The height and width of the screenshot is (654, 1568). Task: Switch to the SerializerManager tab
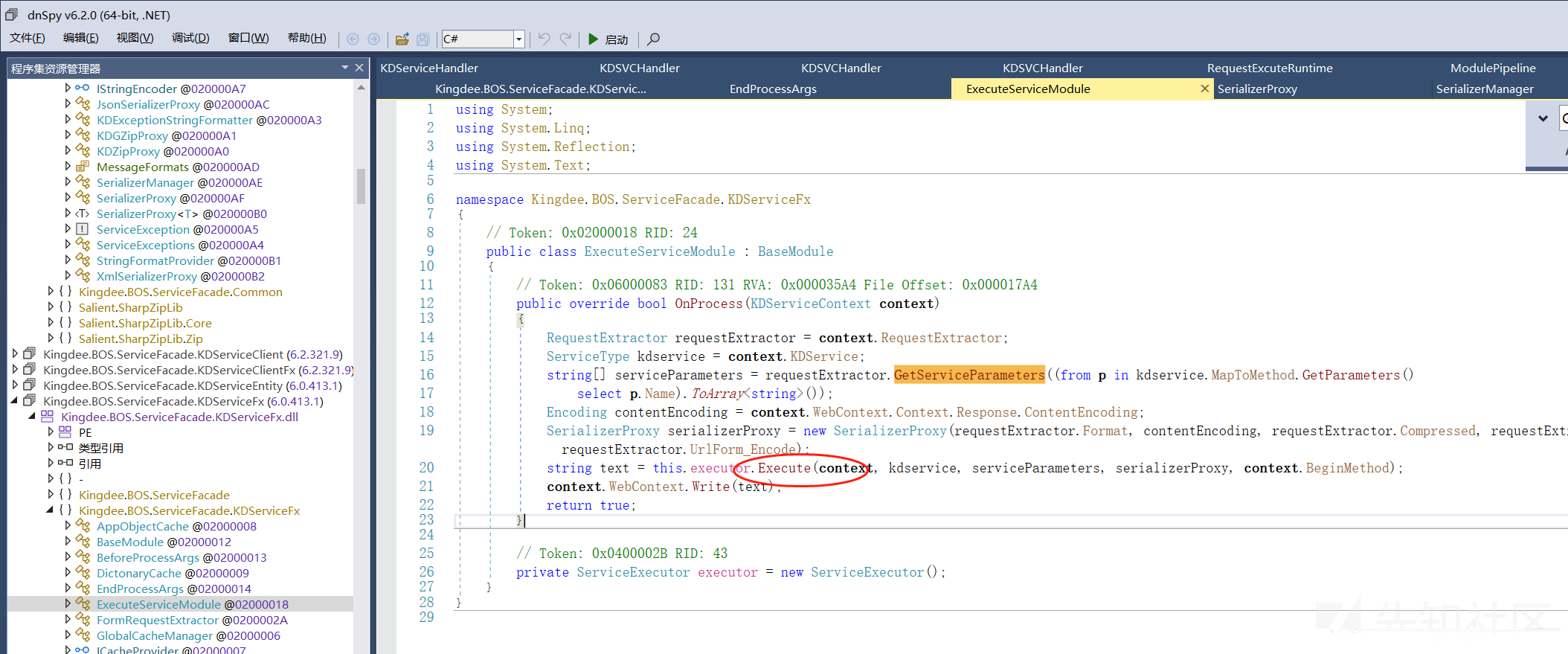[1485, 89]
